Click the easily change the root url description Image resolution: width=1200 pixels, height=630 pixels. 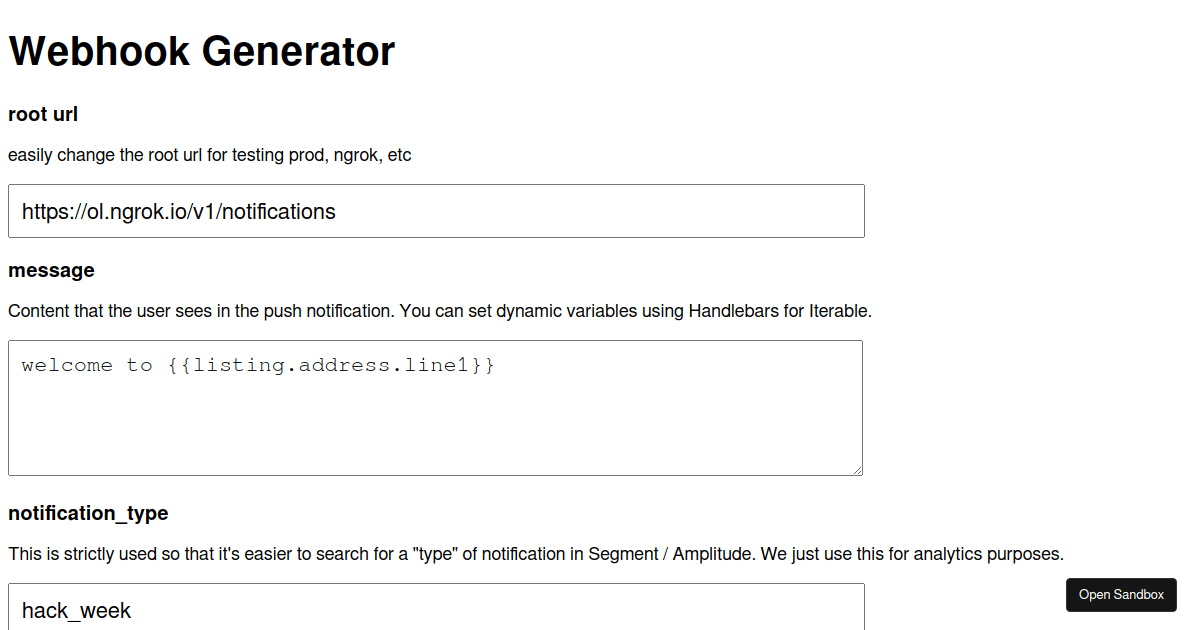(x=209, y=155)
